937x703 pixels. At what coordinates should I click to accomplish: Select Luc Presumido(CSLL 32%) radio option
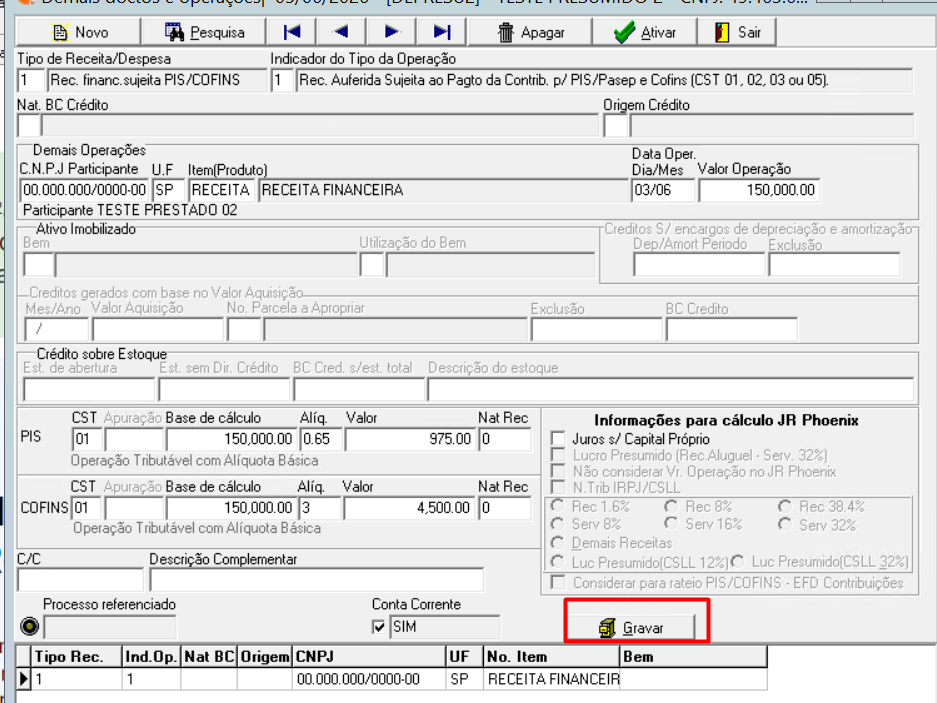738,562
